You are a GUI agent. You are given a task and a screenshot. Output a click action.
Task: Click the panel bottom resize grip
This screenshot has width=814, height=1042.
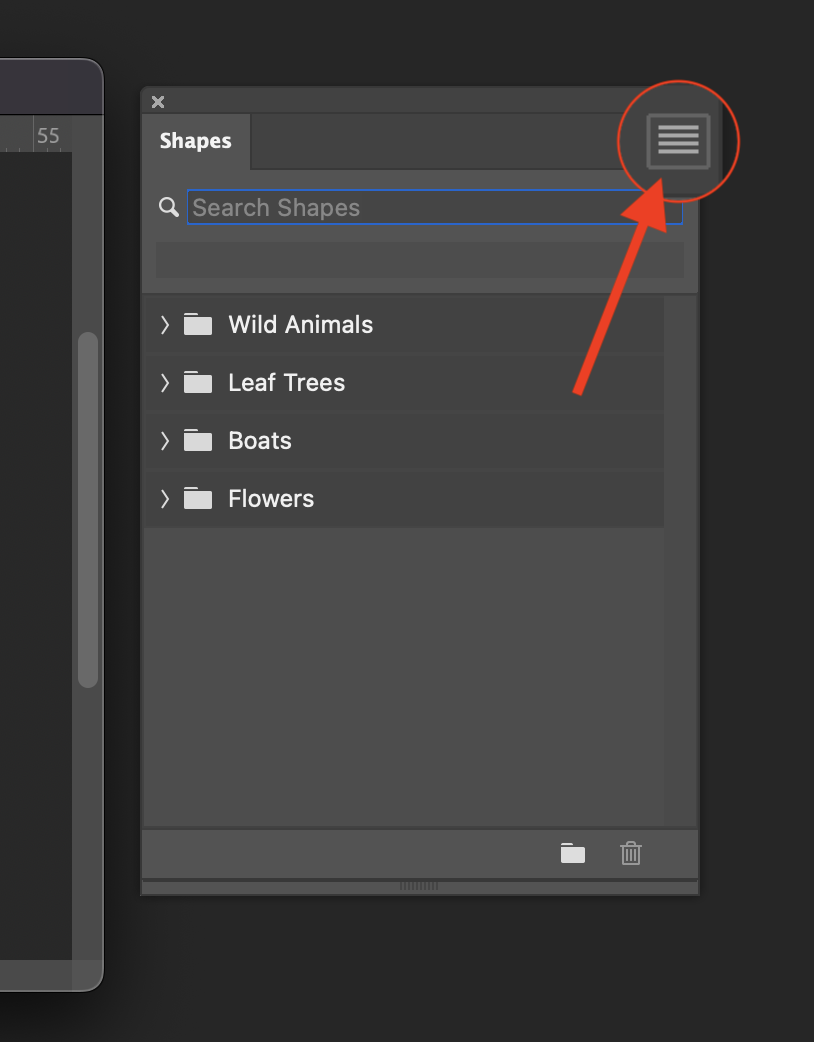419,886
